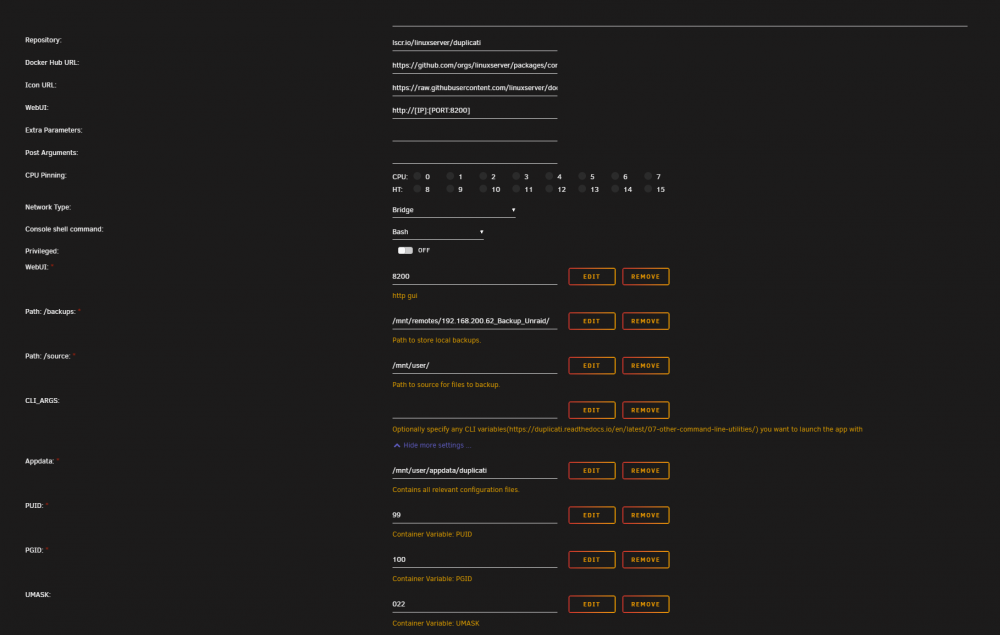This screenshot has height=635, width=1000.
Task: Check HT pinning core 13
Action: coord(582,189)
